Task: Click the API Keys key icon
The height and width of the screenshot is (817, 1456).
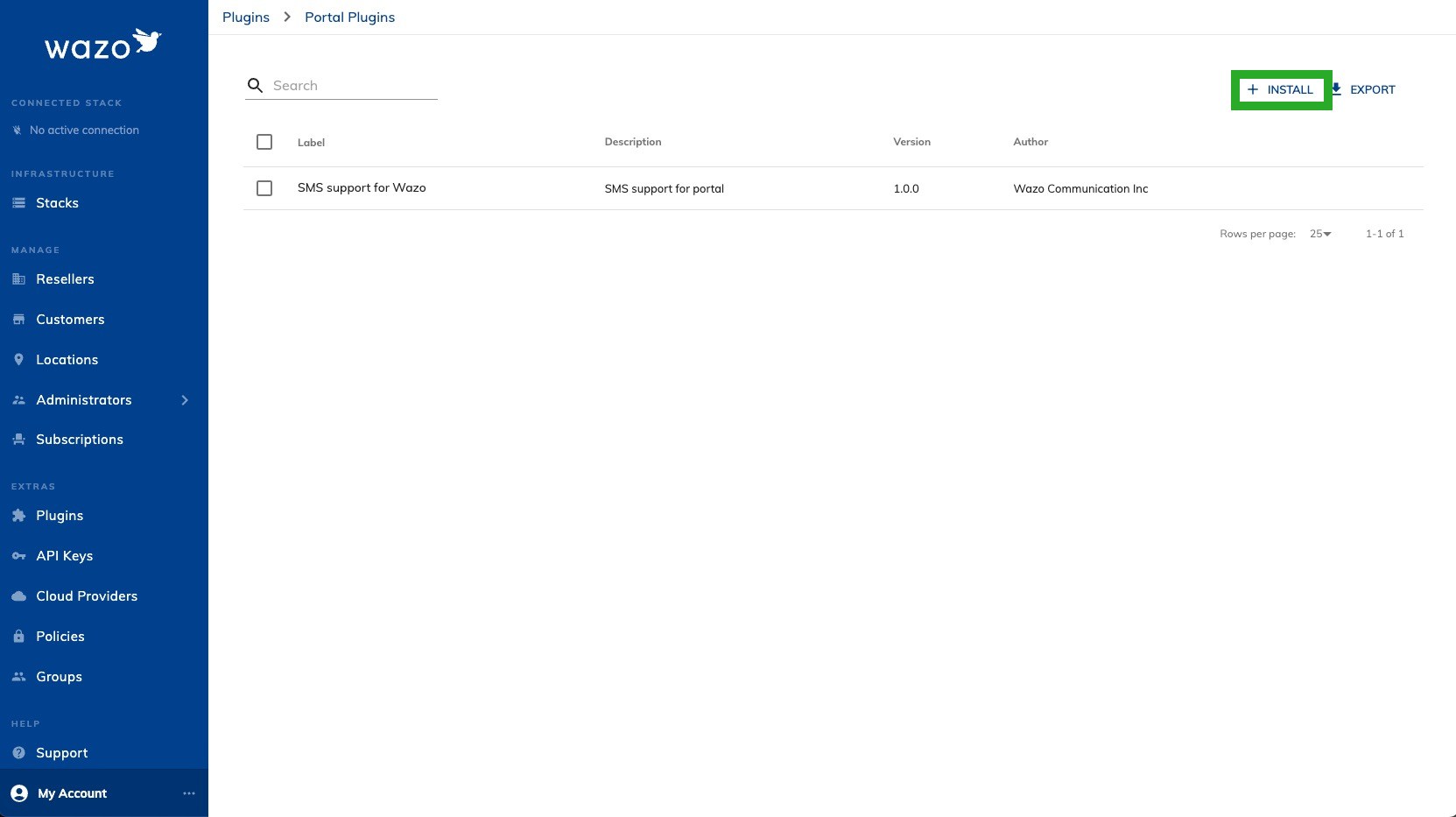Action: click(x=18, y=556)
